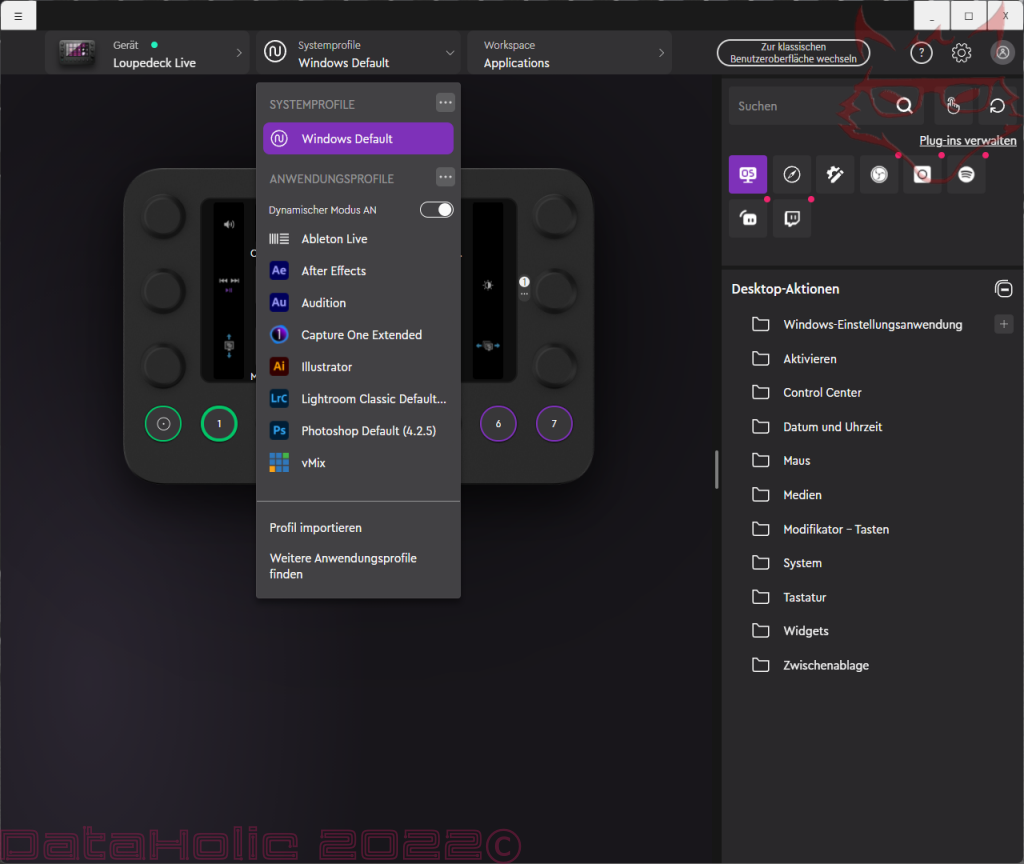
Task: Click Weitere Anwendungsprofile finden
Action: coord(343,566)
